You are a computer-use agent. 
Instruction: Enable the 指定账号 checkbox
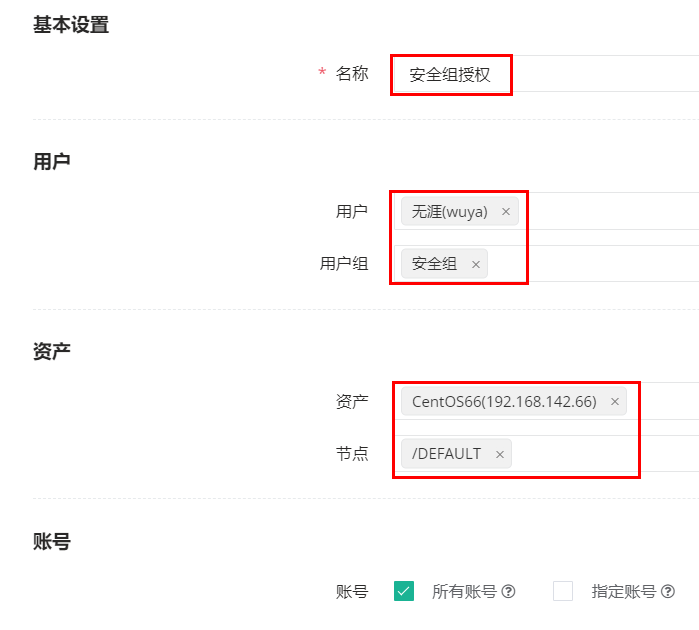[563, 591]
